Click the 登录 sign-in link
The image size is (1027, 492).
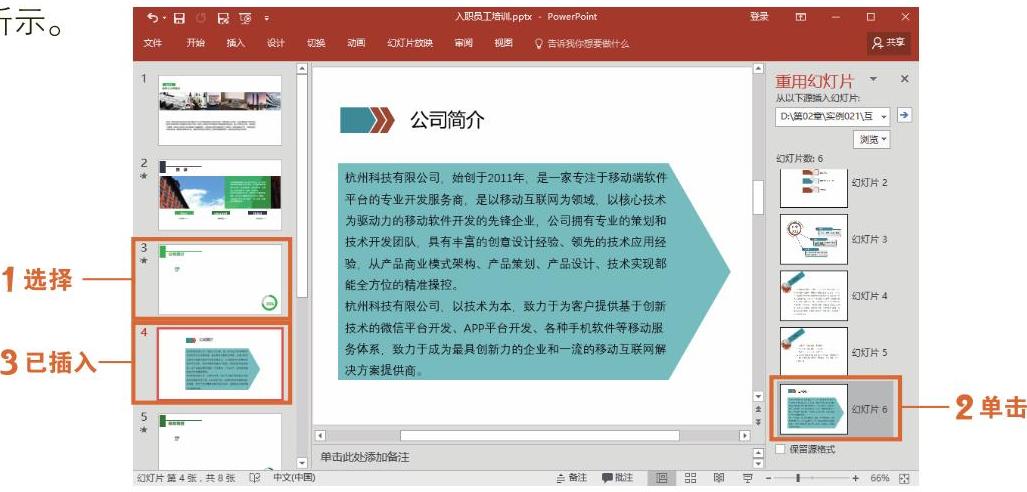tap(760, 17)
